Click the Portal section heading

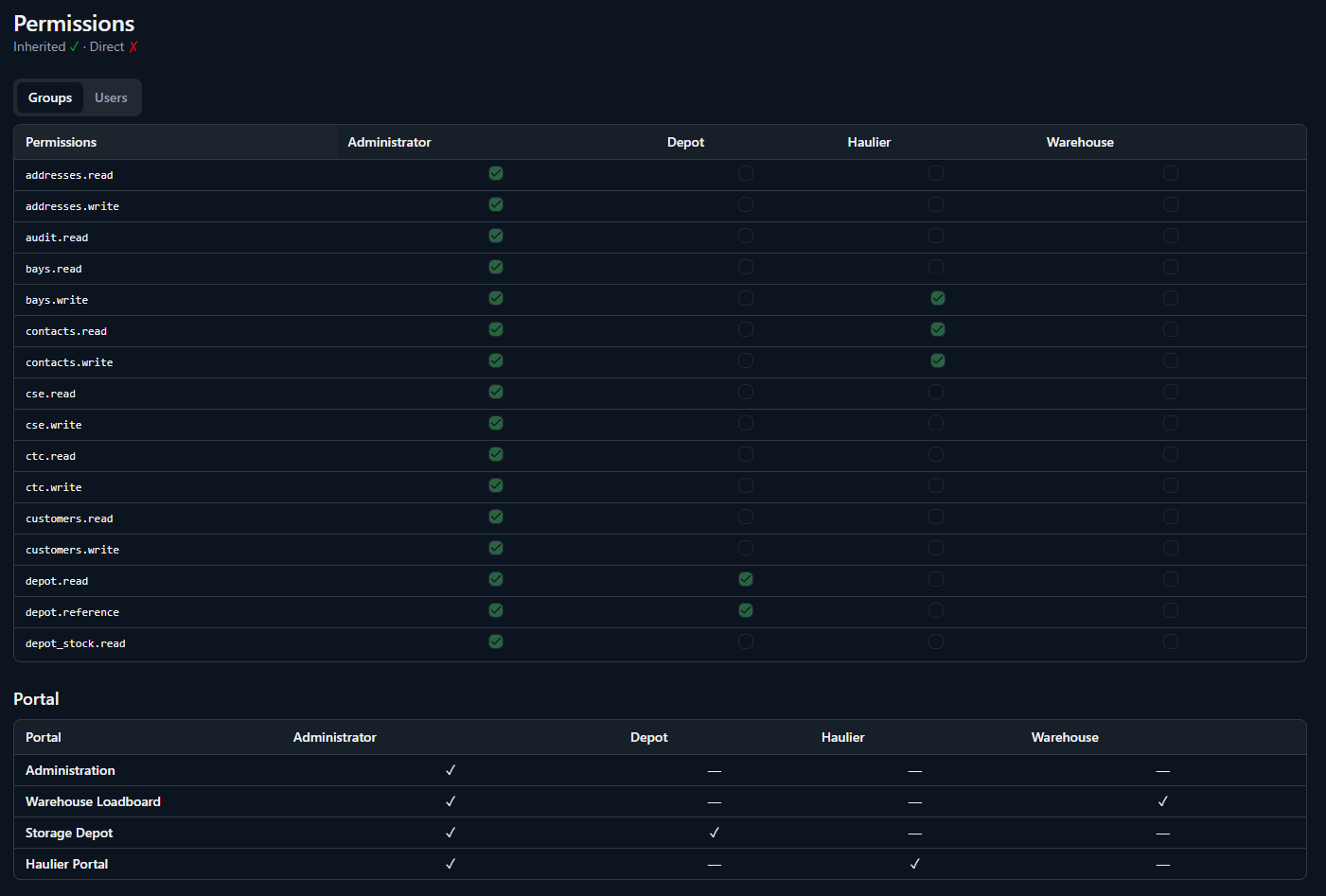[36, 699]
